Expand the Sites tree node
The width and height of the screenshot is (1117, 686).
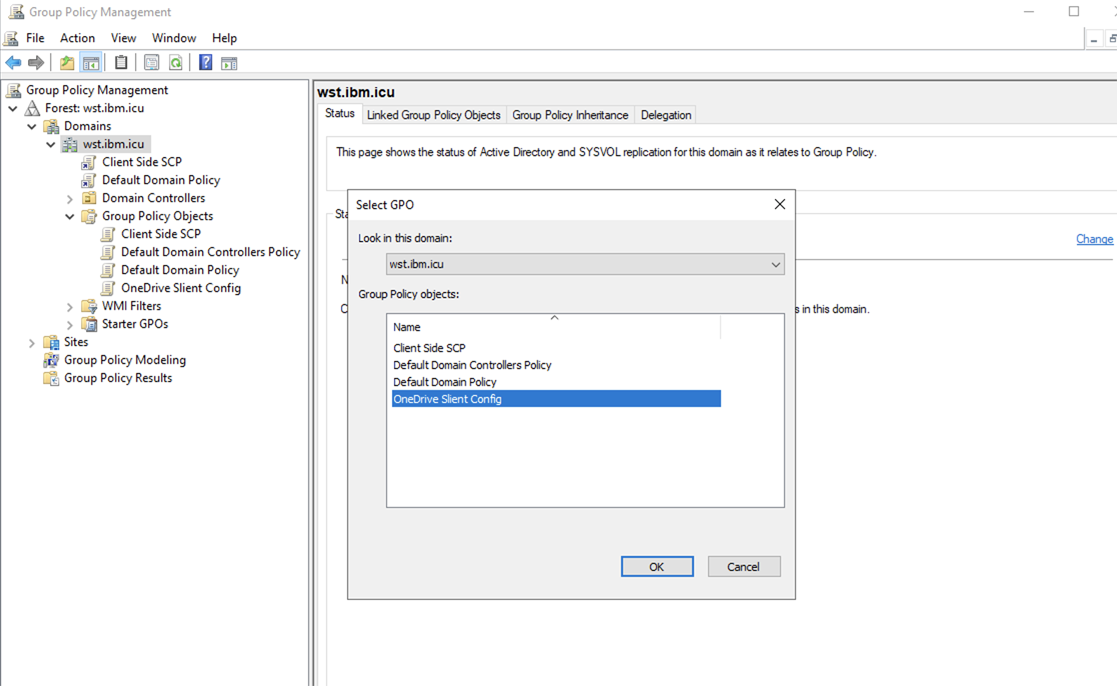[31, 343]
